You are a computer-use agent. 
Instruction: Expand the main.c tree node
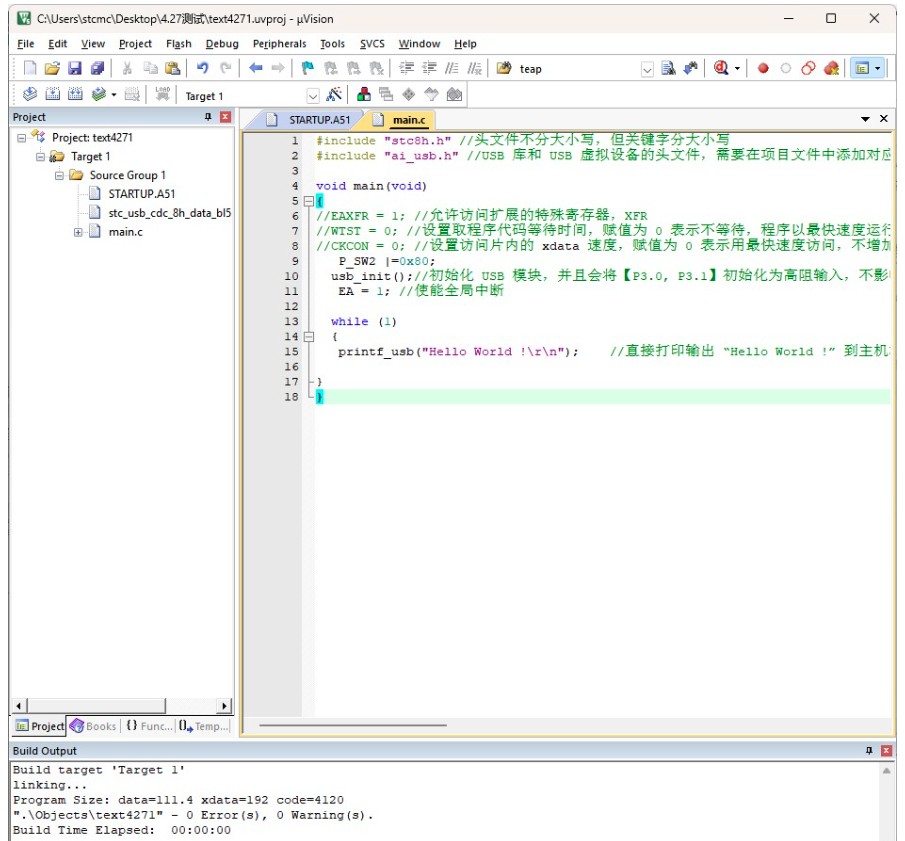pos(78,232)
